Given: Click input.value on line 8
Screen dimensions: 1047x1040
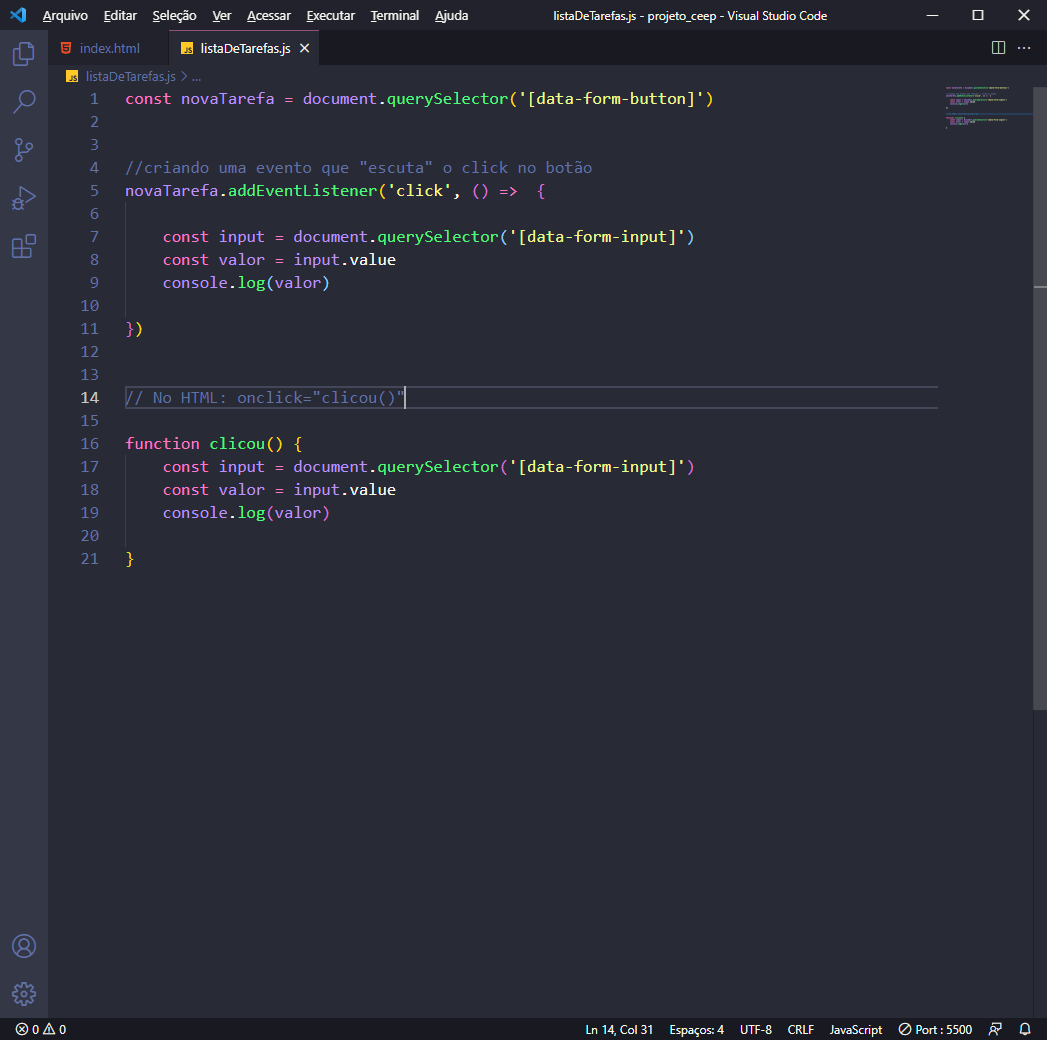Looking at the screenshot, I should [345, 260].
